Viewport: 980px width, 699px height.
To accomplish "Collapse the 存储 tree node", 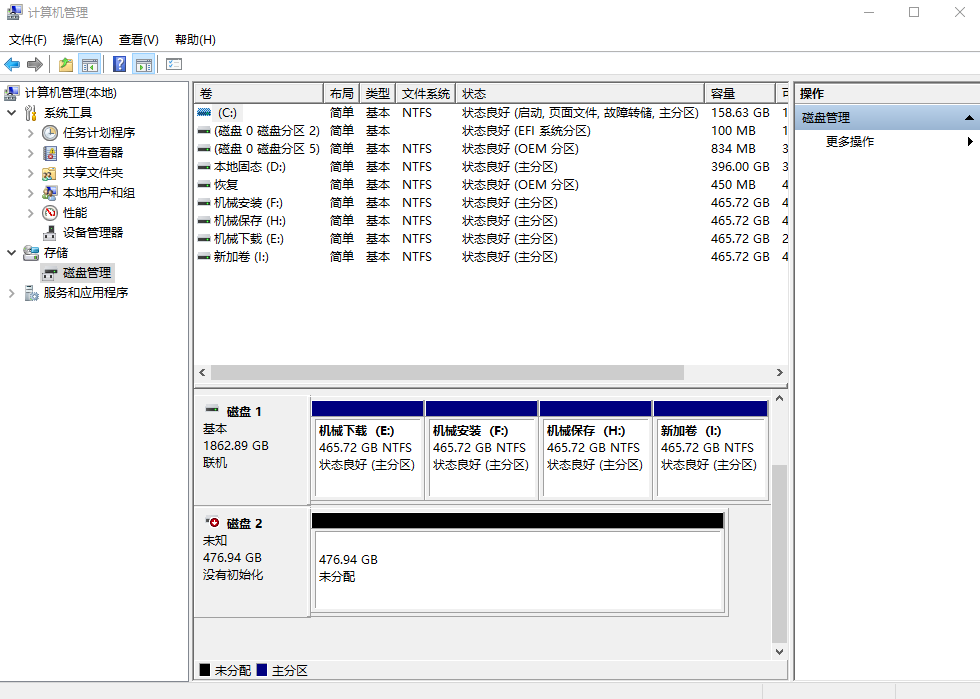I will pyautogui.click(x=11, y=253).
